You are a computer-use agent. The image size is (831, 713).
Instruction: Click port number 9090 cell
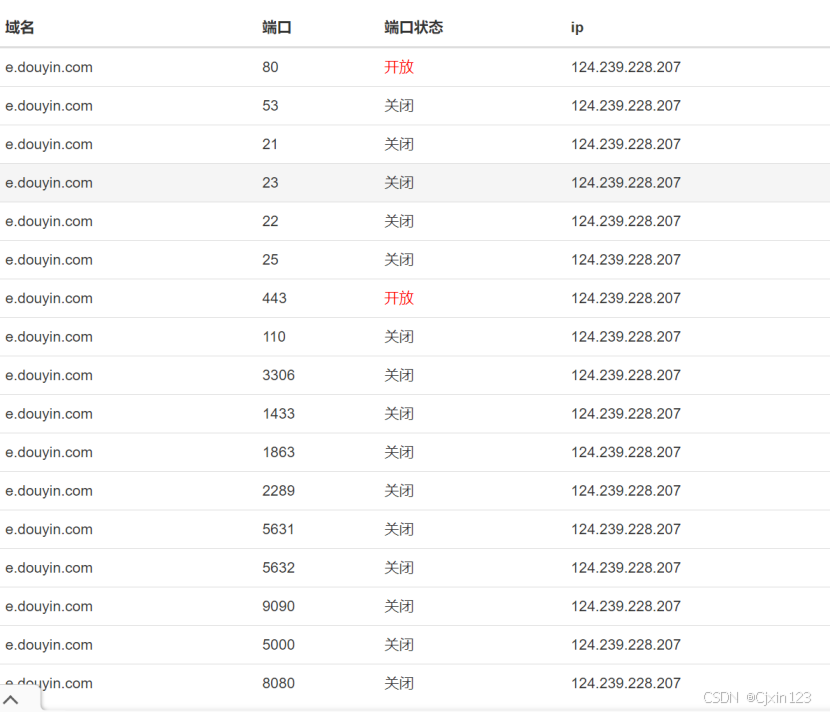(278, 606)
